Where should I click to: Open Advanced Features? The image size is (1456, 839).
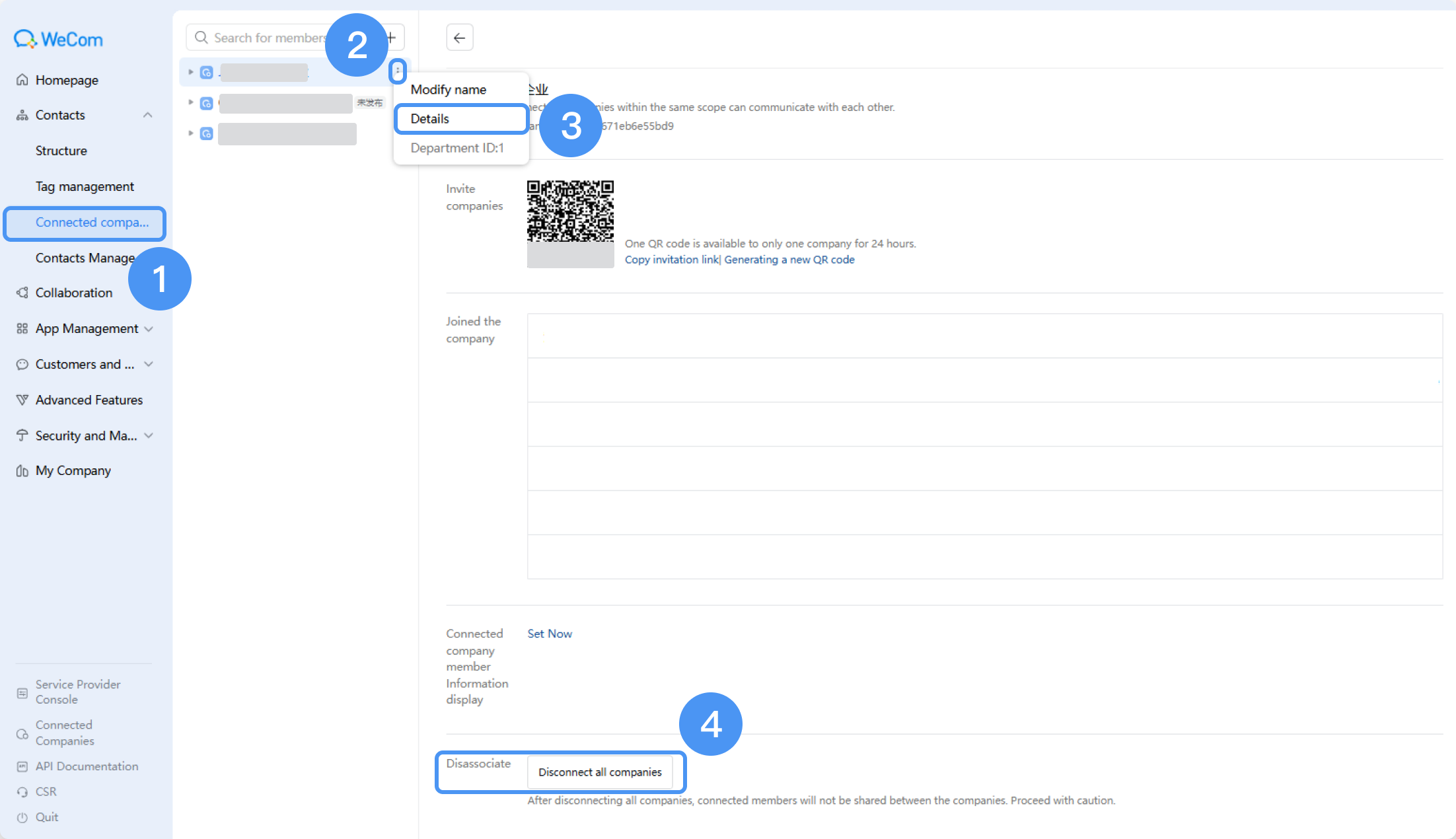[89, 400]
